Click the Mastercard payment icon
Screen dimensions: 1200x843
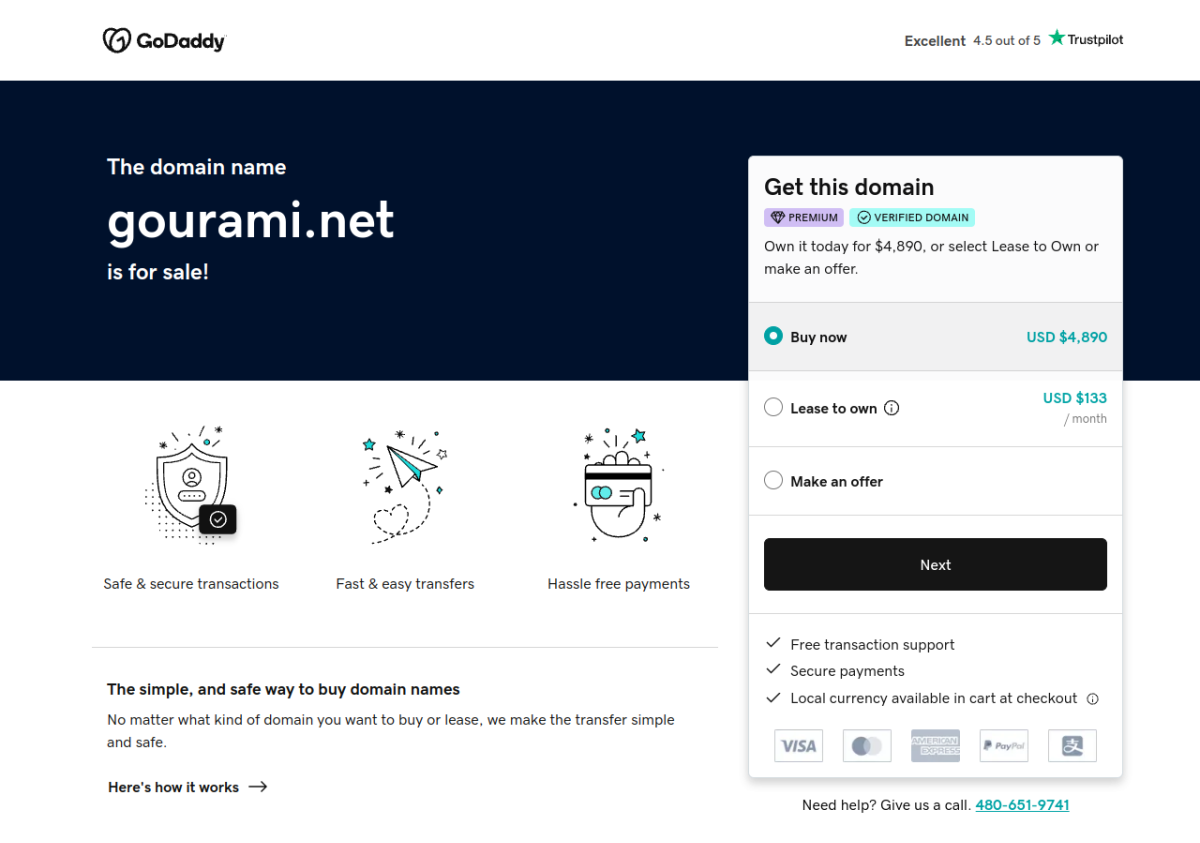point(867,746)
